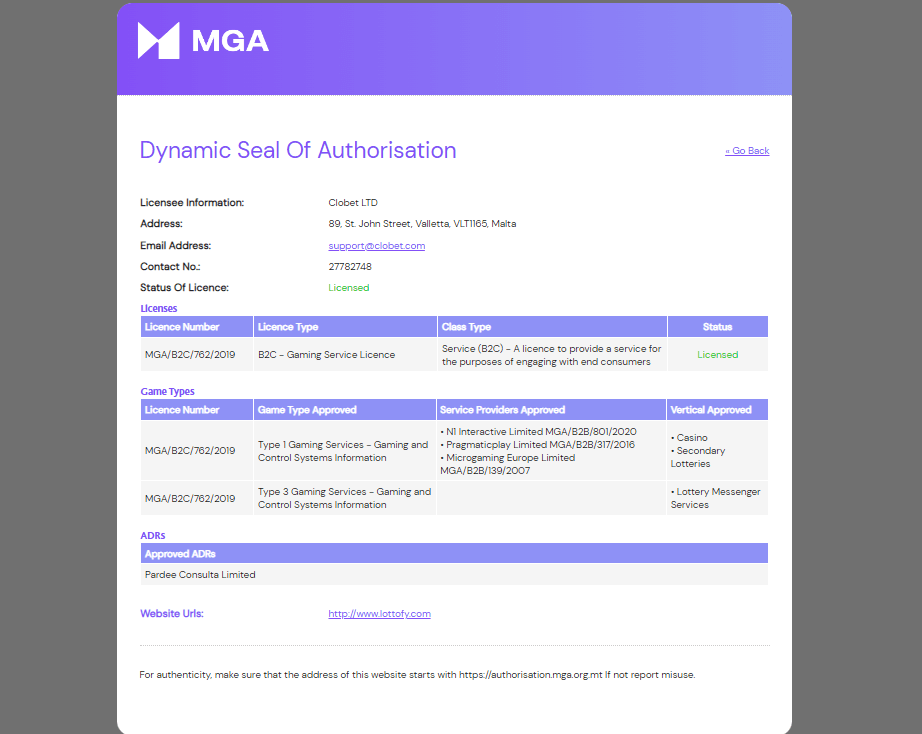Viewport: 922px width, 734px height.
Task: Click the Game Type Approved column header
Action: pyautogui.click(x=345, y=409)
